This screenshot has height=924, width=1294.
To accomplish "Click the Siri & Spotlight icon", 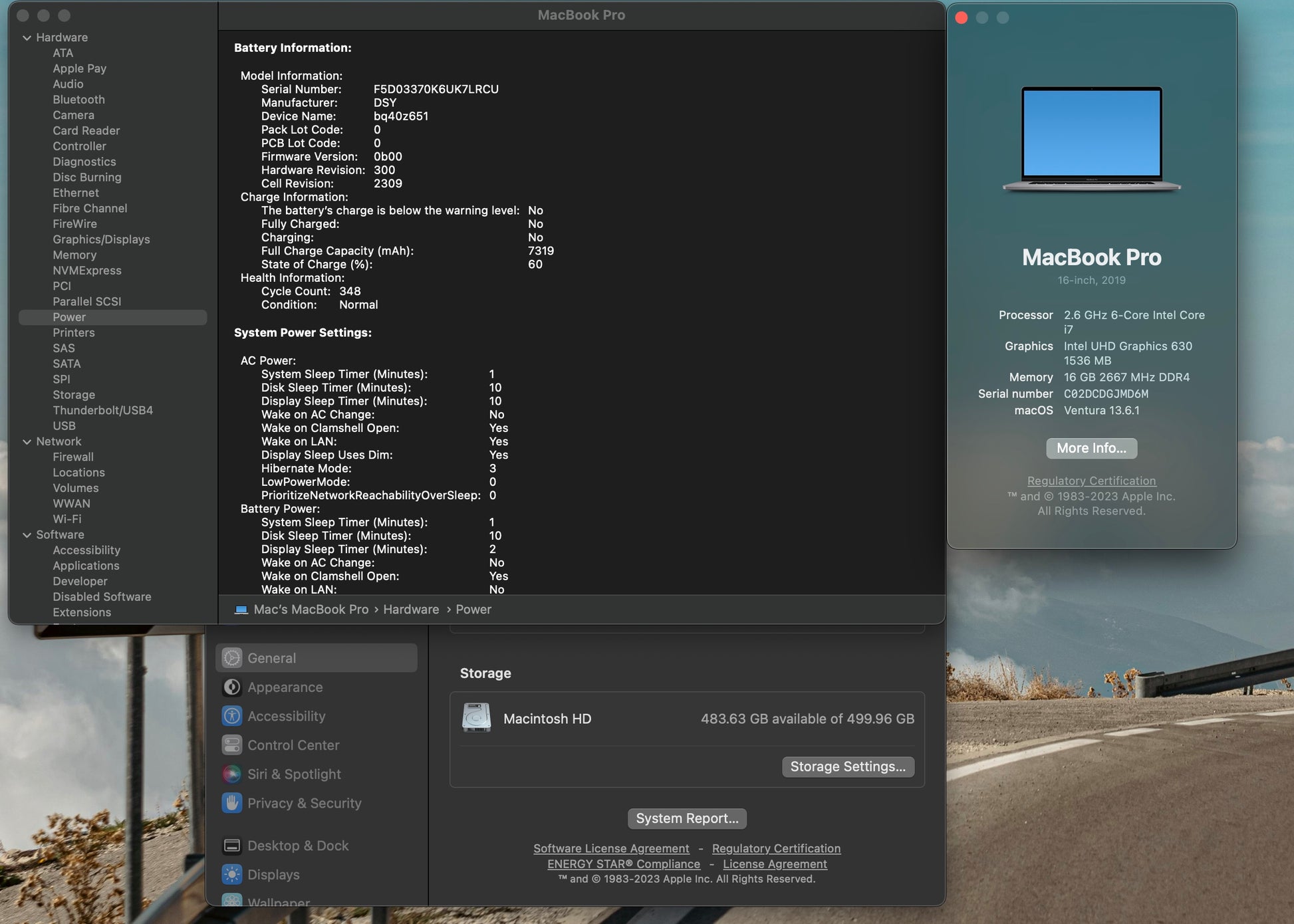I will pos(231,774).
